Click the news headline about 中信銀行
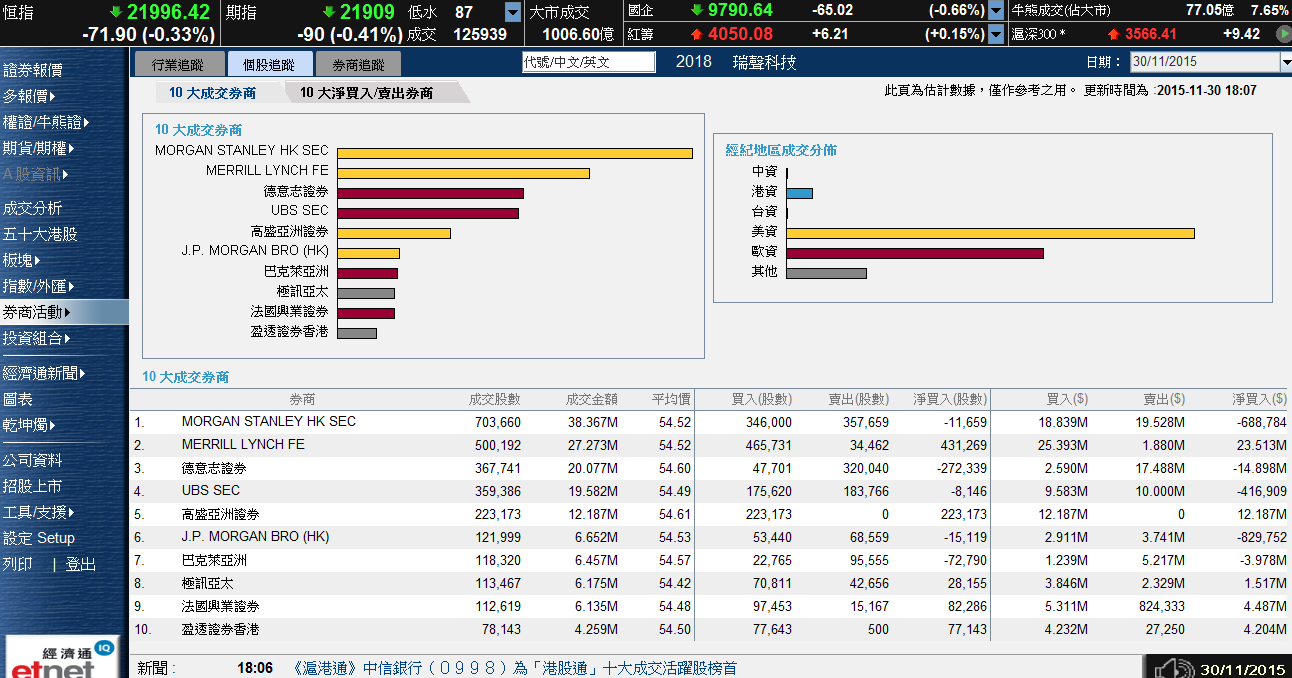Viewport: 1292px width, 678px height. 514,668
